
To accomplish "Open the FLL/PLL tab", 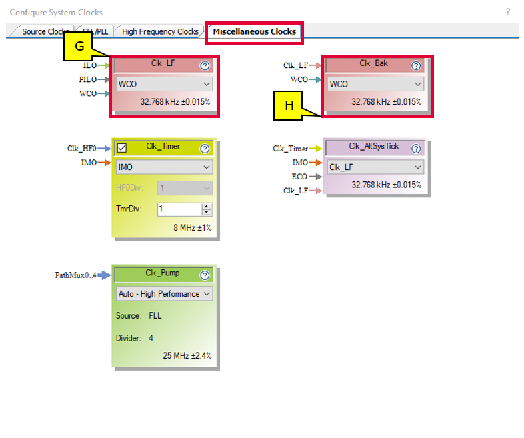I will [x=95, y=32].
